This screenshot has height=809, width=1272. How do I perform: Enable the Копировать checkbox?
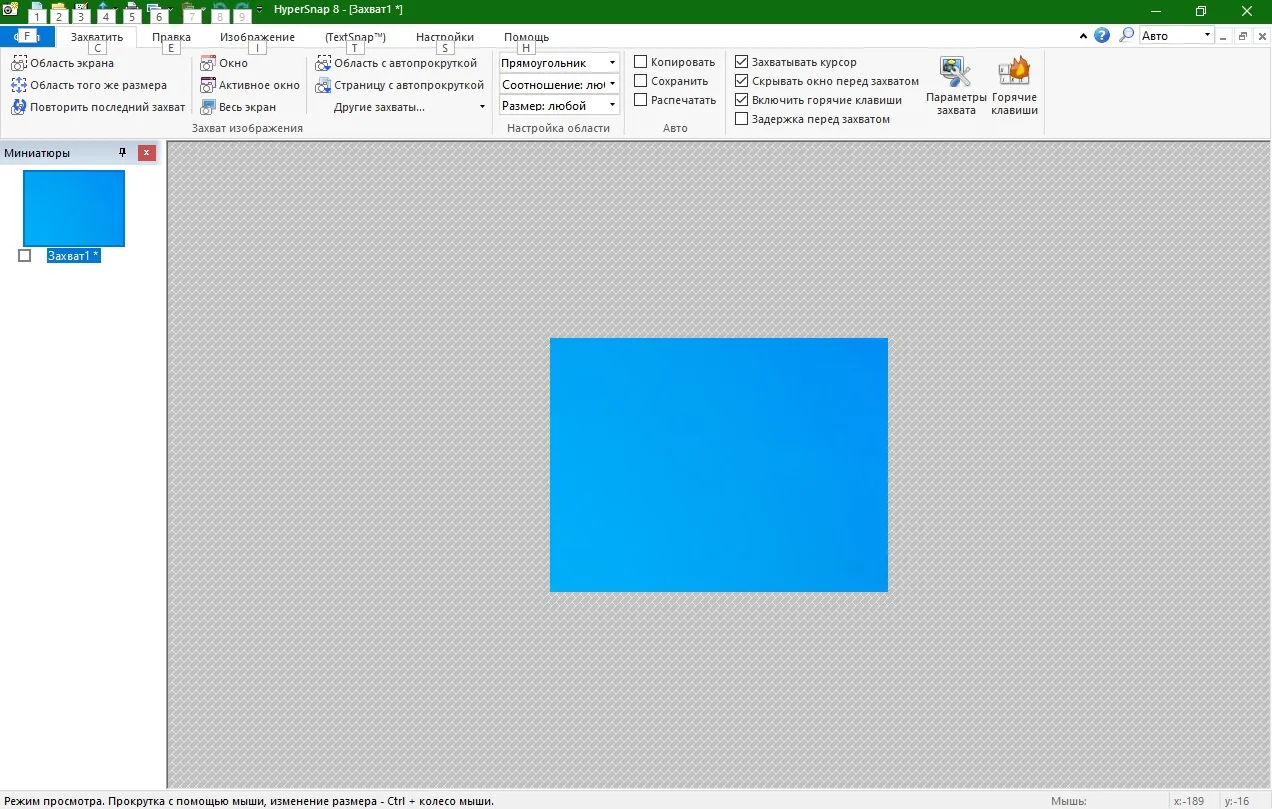pos(641,62)
